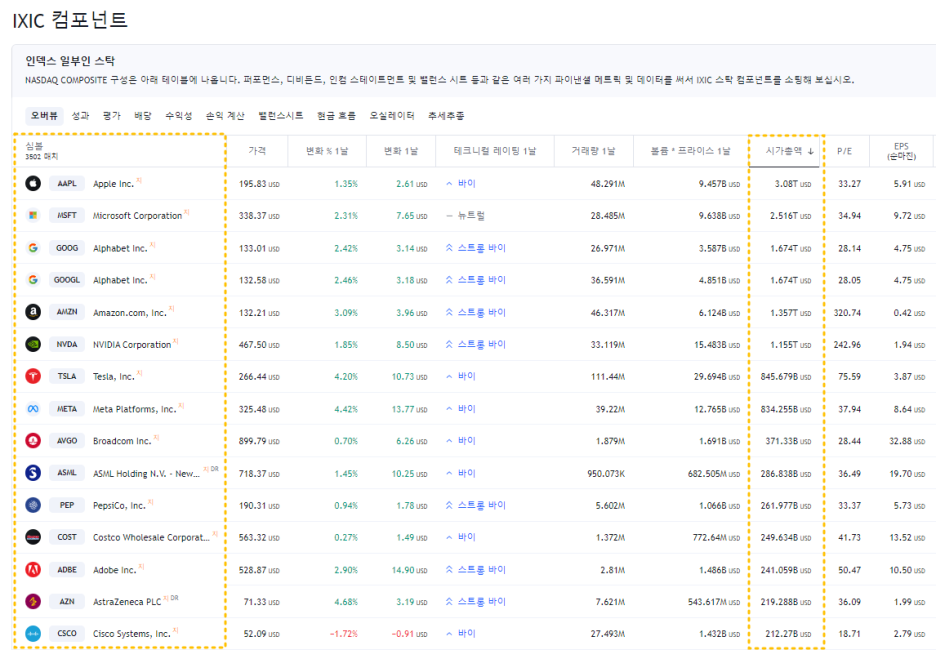Open the GOOGL ticker badge

(67, 279)
